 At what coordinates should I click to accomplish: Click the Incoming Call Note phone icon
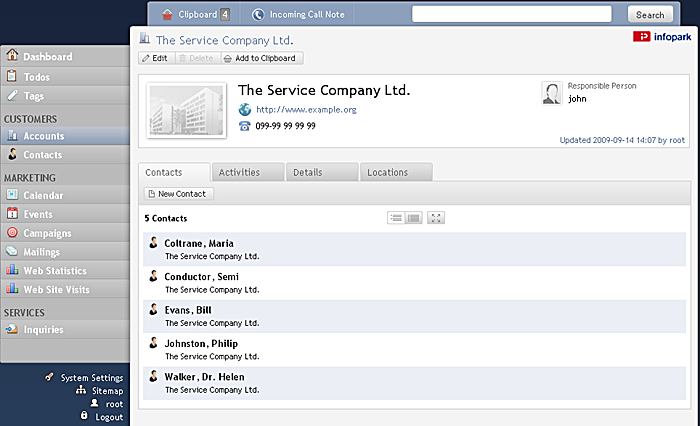point(258,15)
